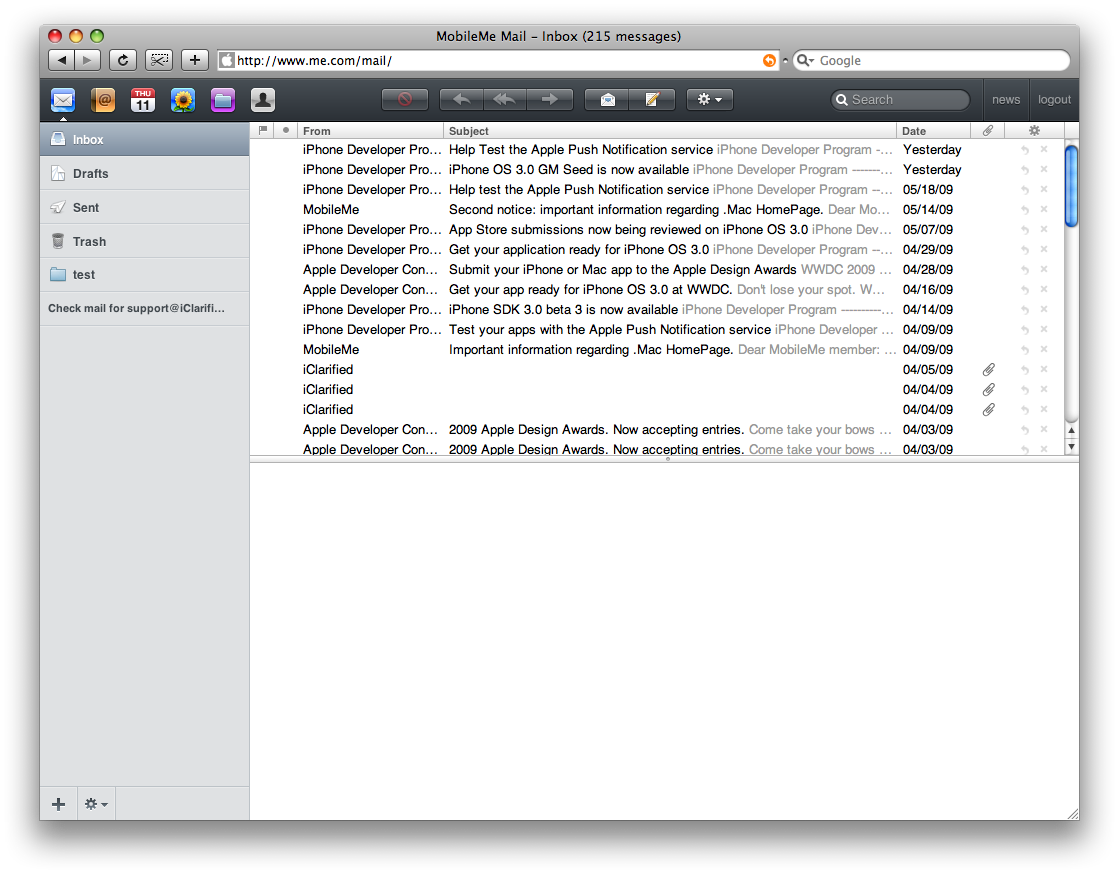Click the 'logout' link
The width and height of the screenshot is (1119, 875).
click(1054, 100)
